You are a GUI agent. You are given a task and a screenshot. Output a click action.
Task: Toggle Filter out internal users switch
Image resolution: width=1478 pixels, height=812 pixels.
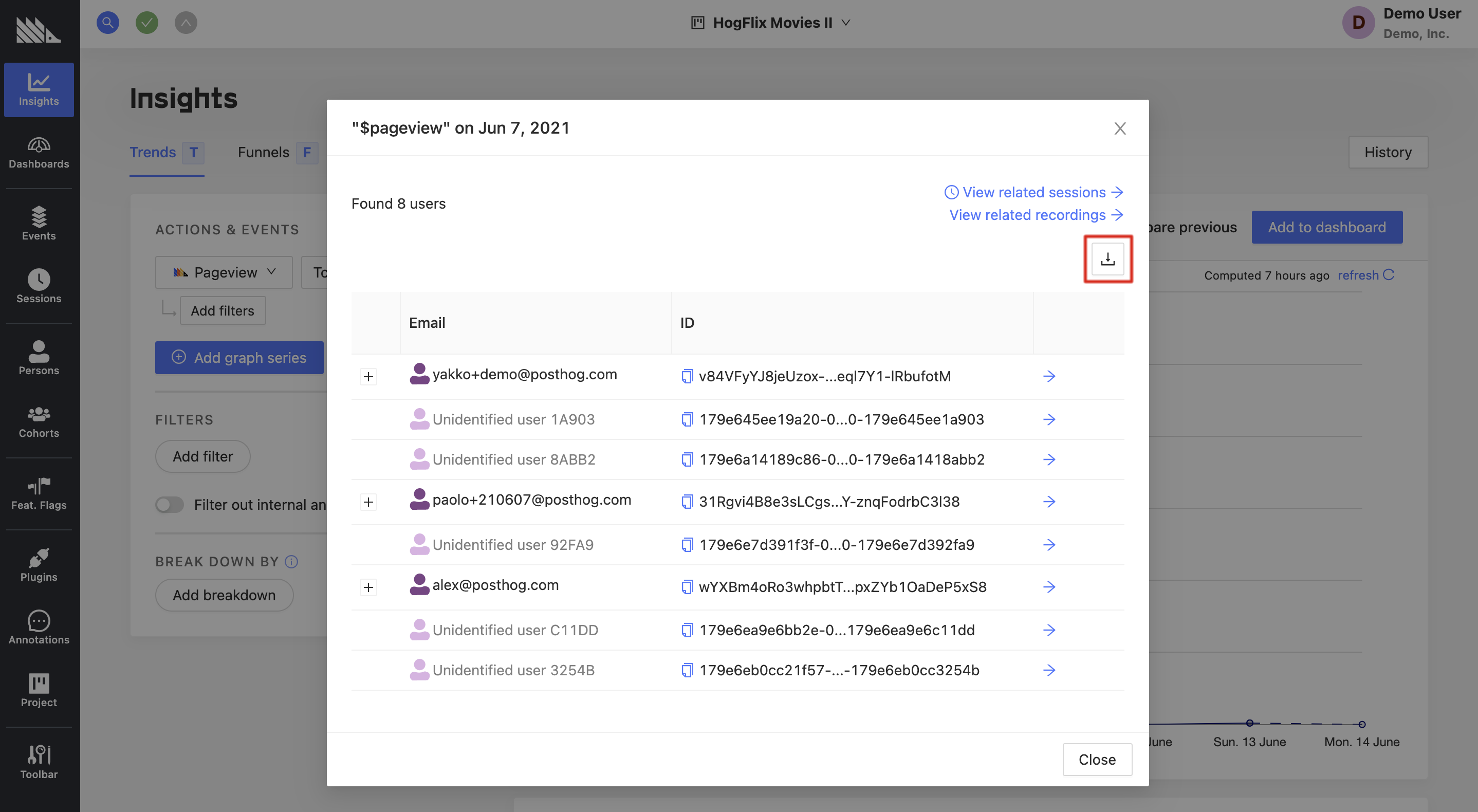point(169,504)
